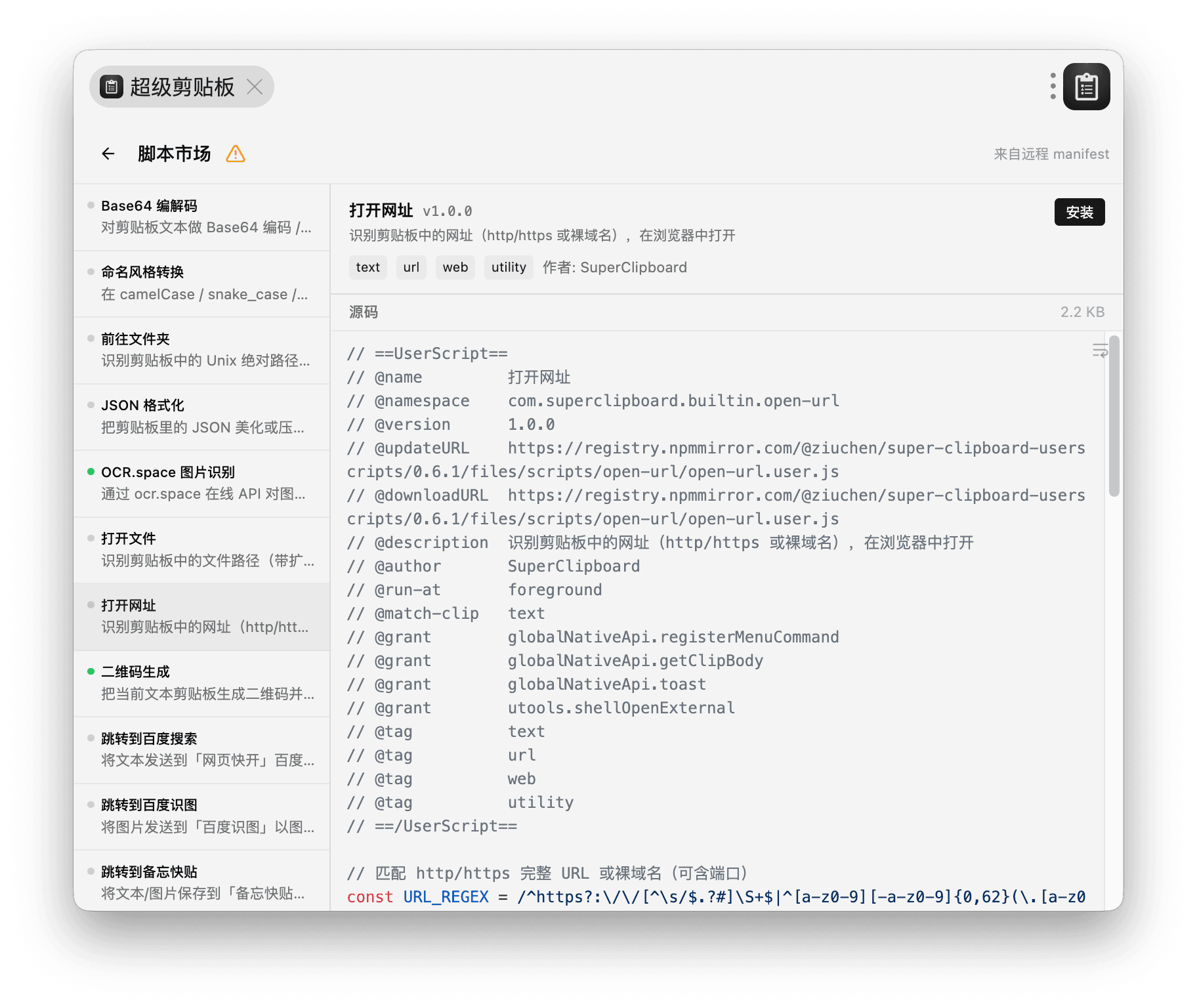This screenshot has width=1197, height=1008.
Task: Select 前往文件夹 script
Action: coord(201,350)
